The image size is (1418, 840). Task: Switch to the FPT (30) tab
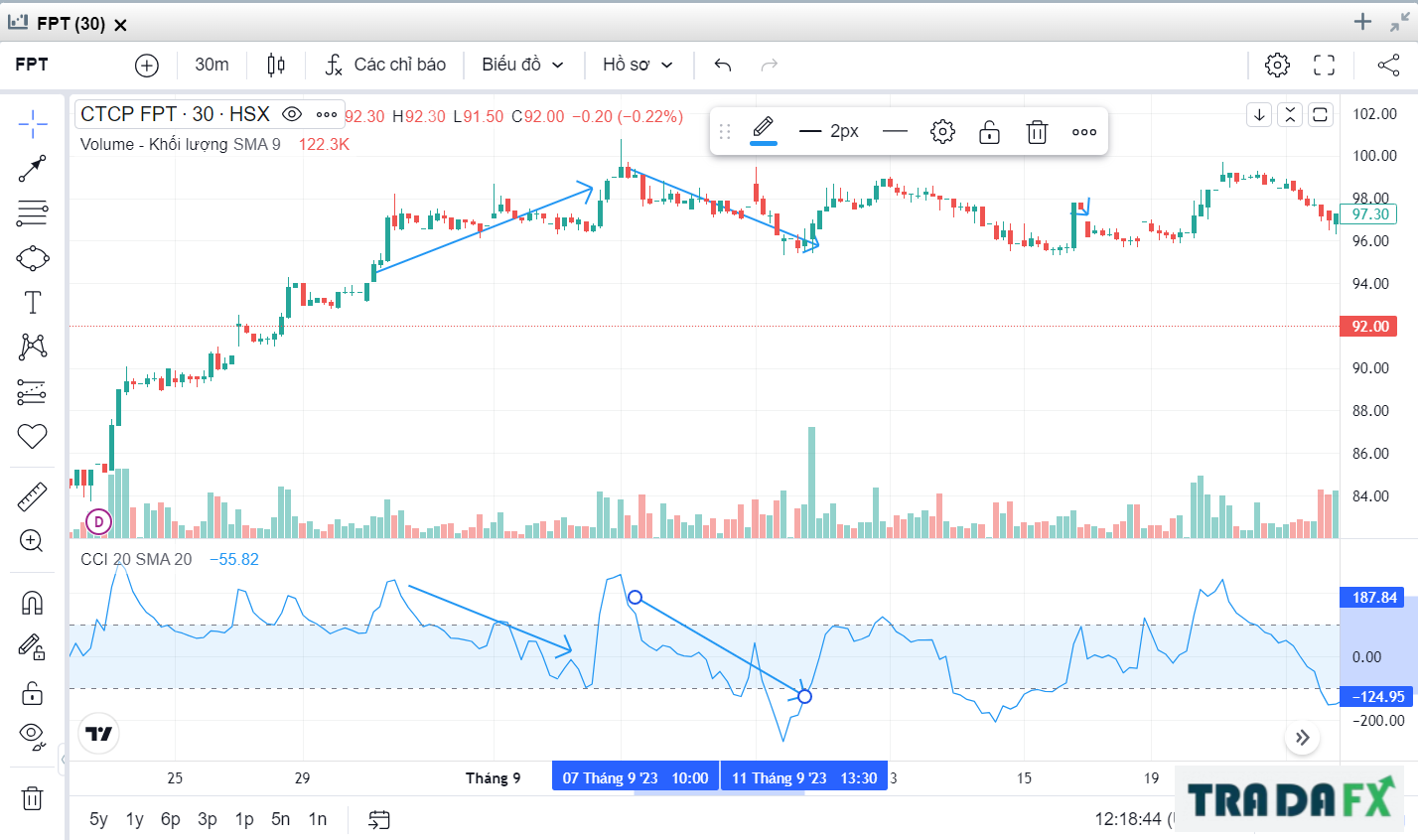[71, 23]
